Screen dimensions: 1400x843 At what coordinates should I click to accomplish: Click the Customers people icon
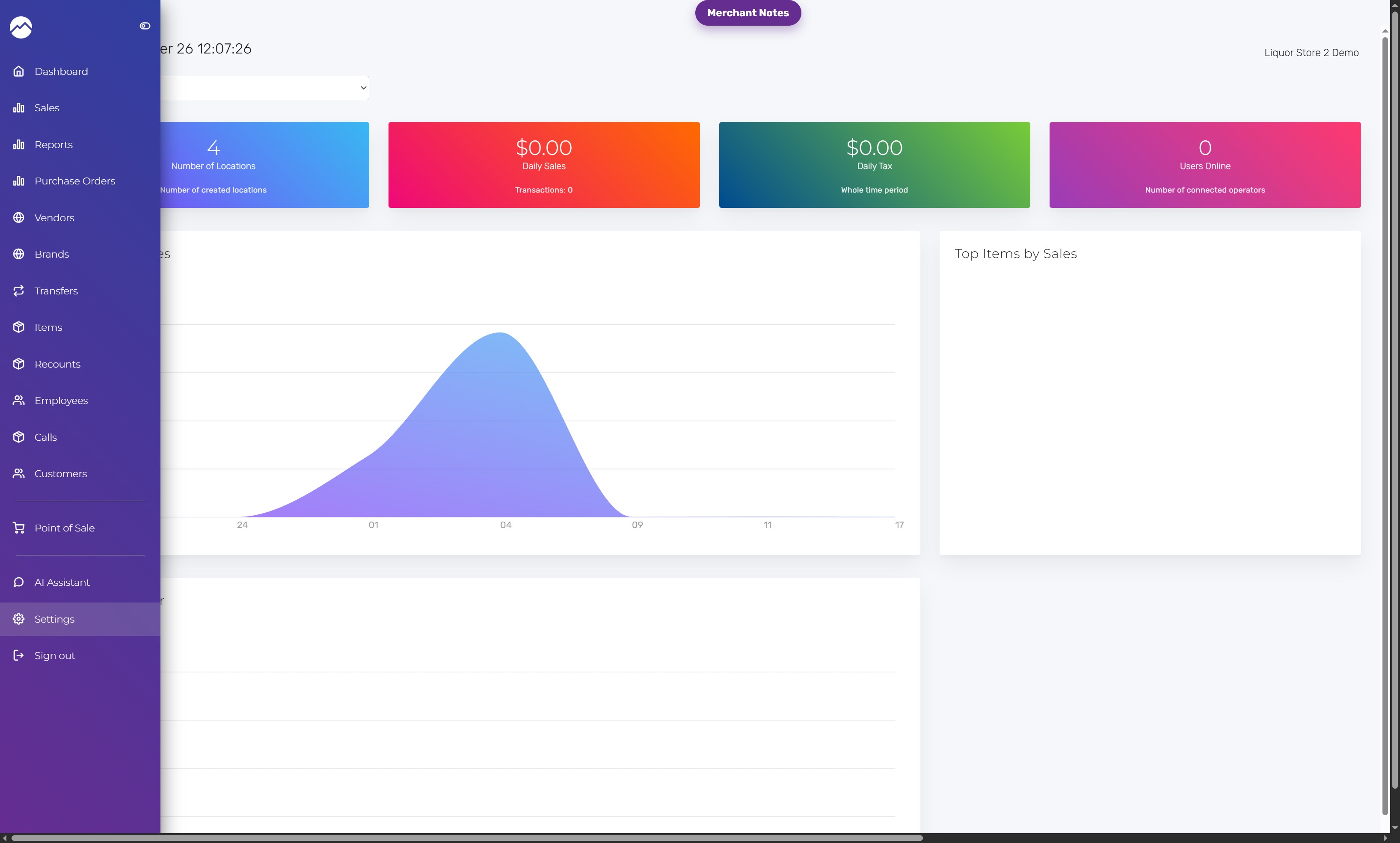click(x=19, y=473)
